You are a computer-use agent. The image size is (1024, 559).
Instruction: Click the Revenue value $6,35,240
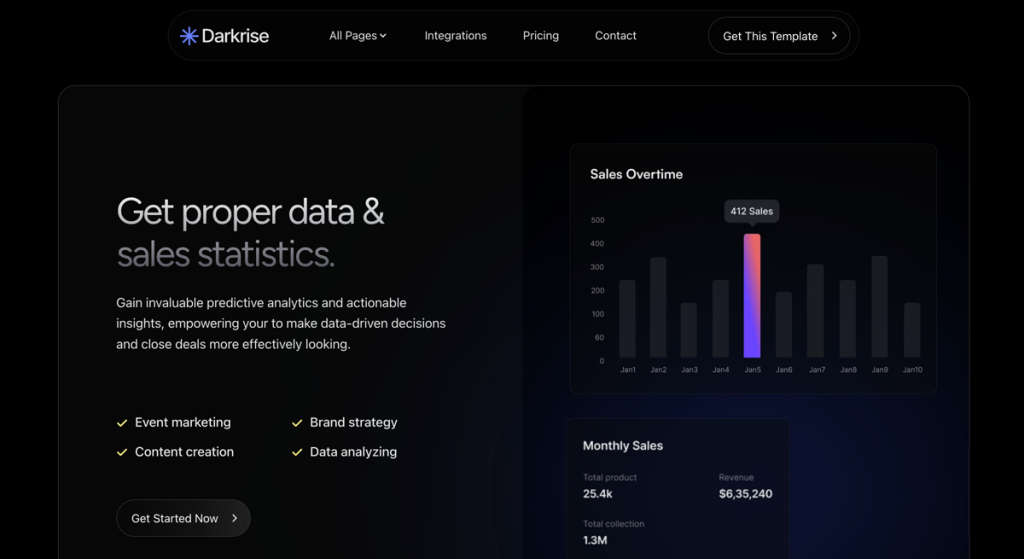tap(745, 494)
